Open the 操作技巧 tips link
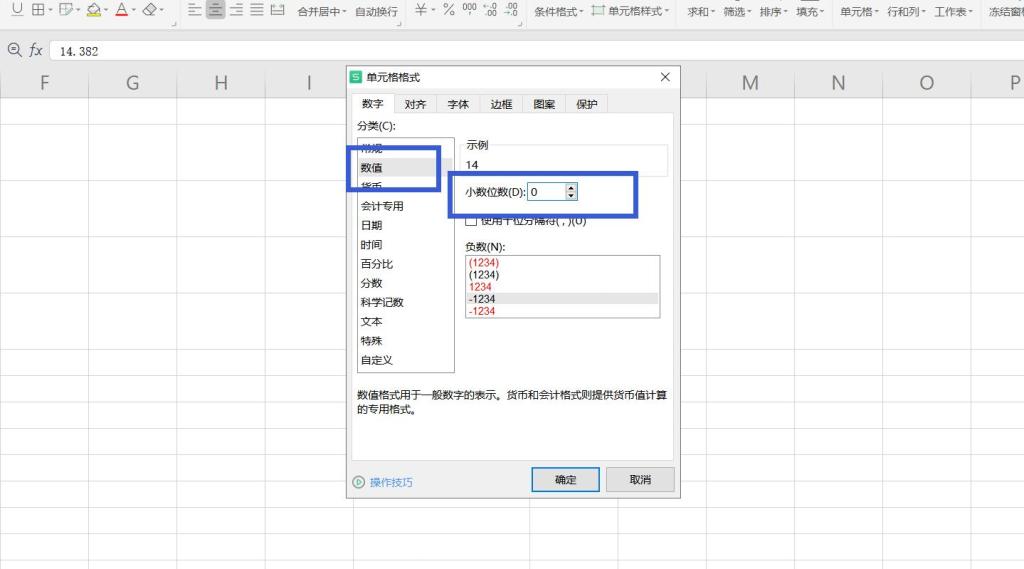The height and width of the screenshot is (569, 1024). [390, 482]
